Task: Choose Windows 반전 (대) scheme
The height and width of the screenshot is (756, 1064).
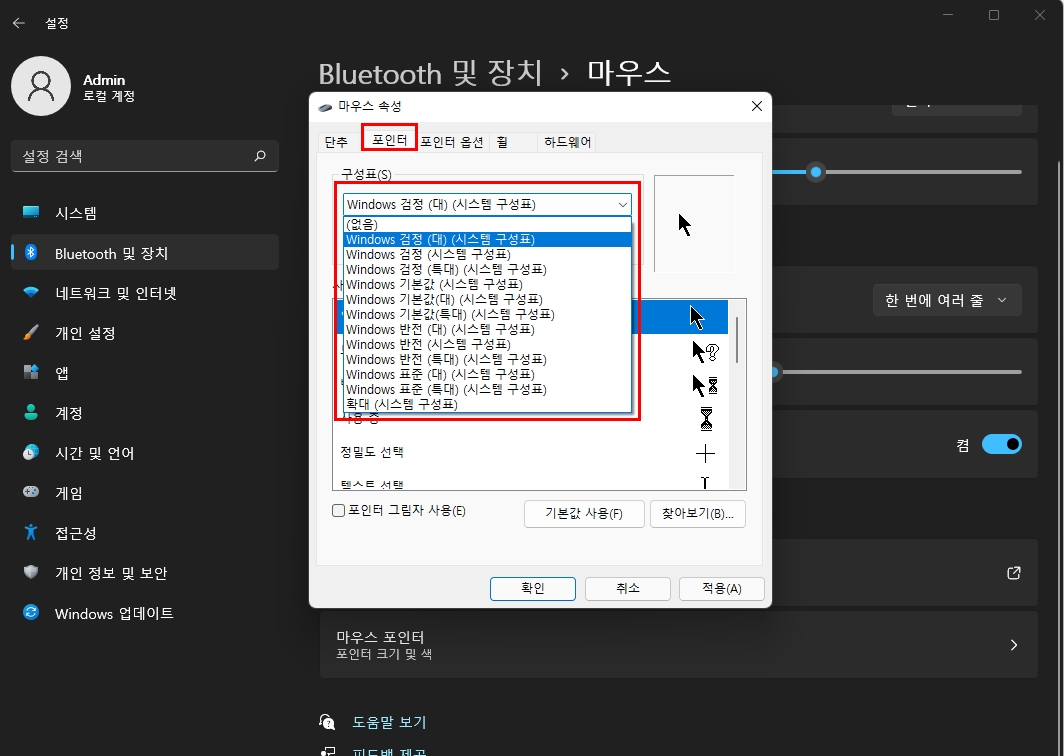Action: (487, 329)
